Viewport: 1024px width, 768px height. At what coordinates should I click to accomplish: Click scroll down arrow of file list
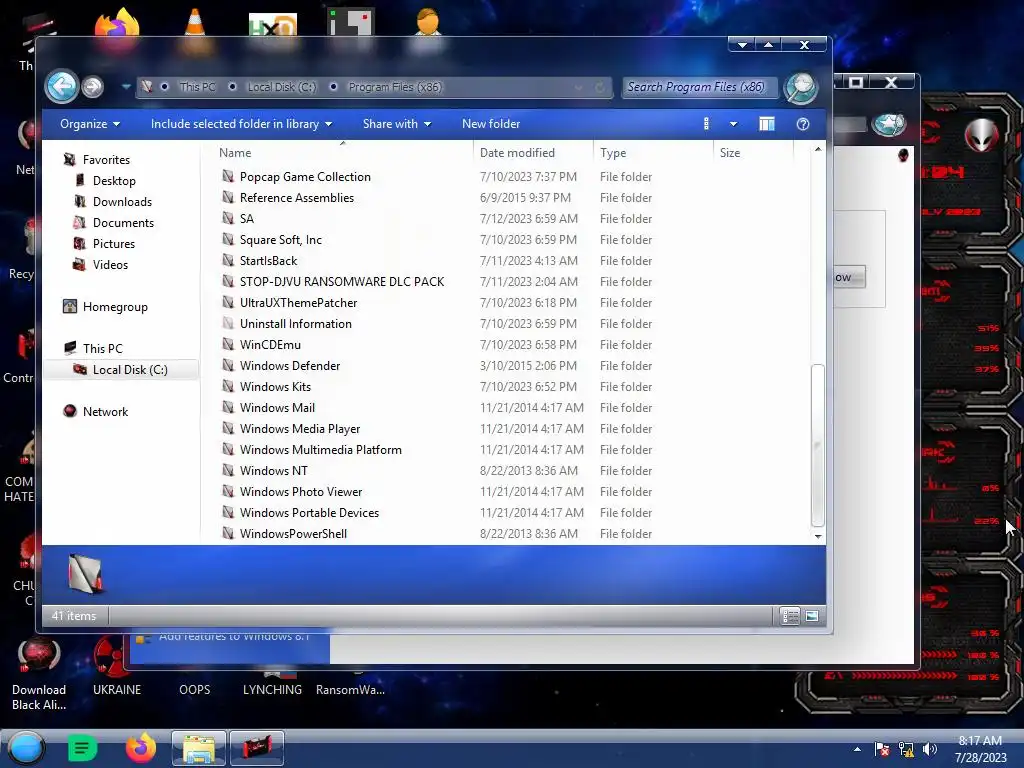coord(818,537)
